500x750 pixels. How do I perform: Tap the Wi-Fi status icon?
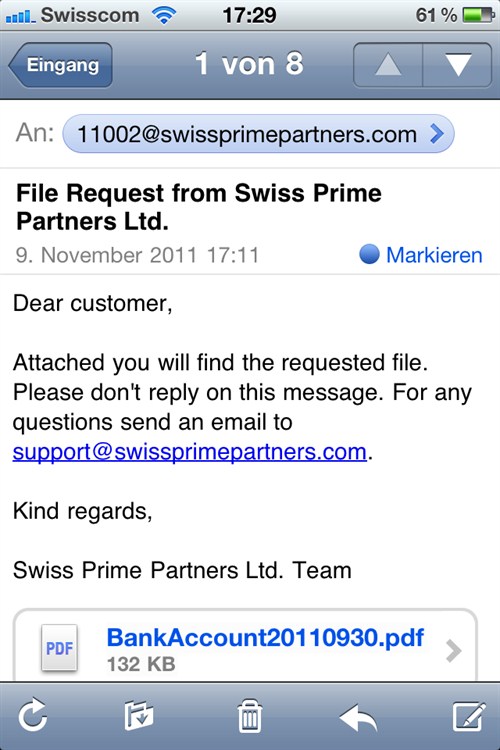click(164, 15)
